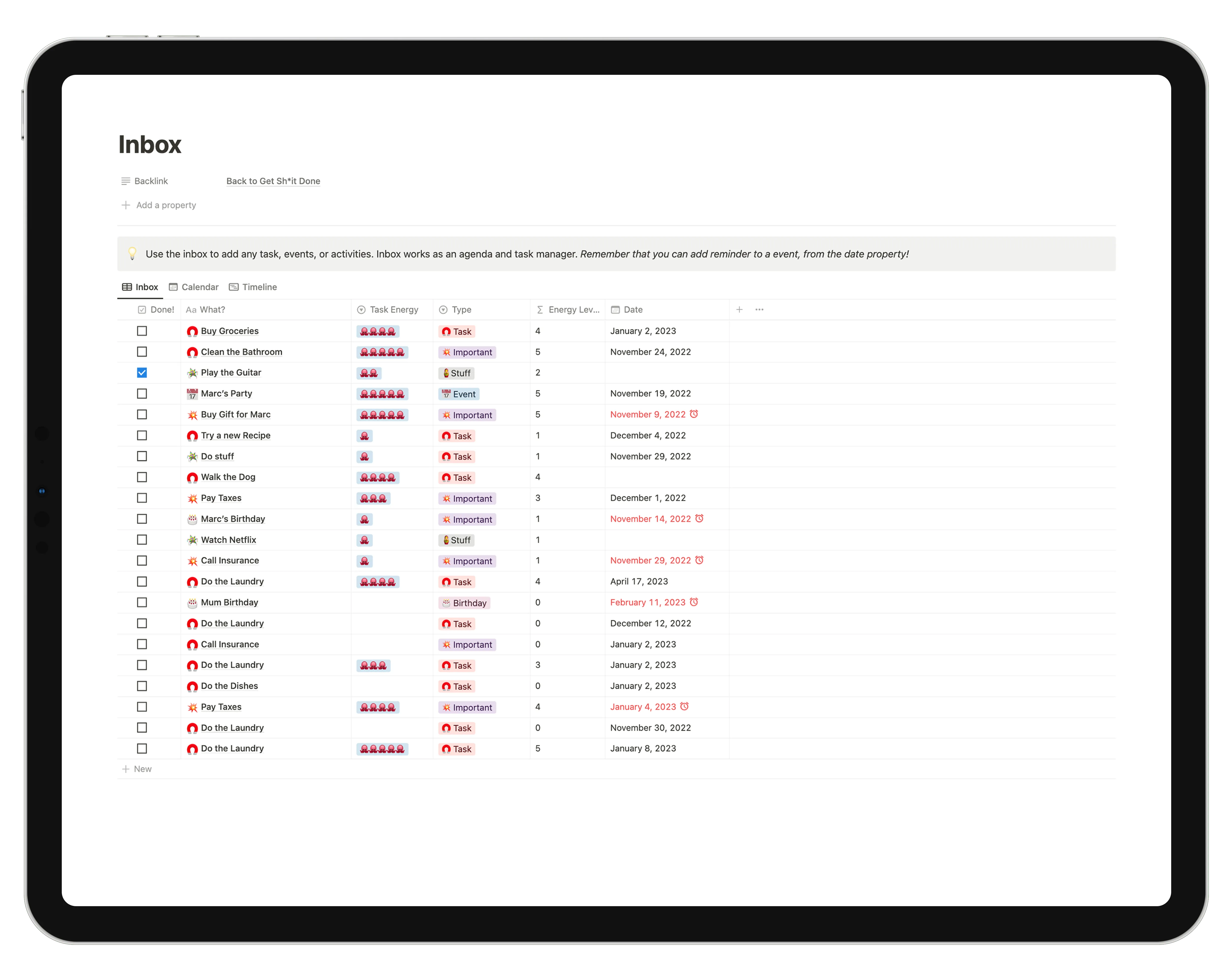Click the Aa icon in the What? column header
1230x980 pixels.
tap(192, 310)
